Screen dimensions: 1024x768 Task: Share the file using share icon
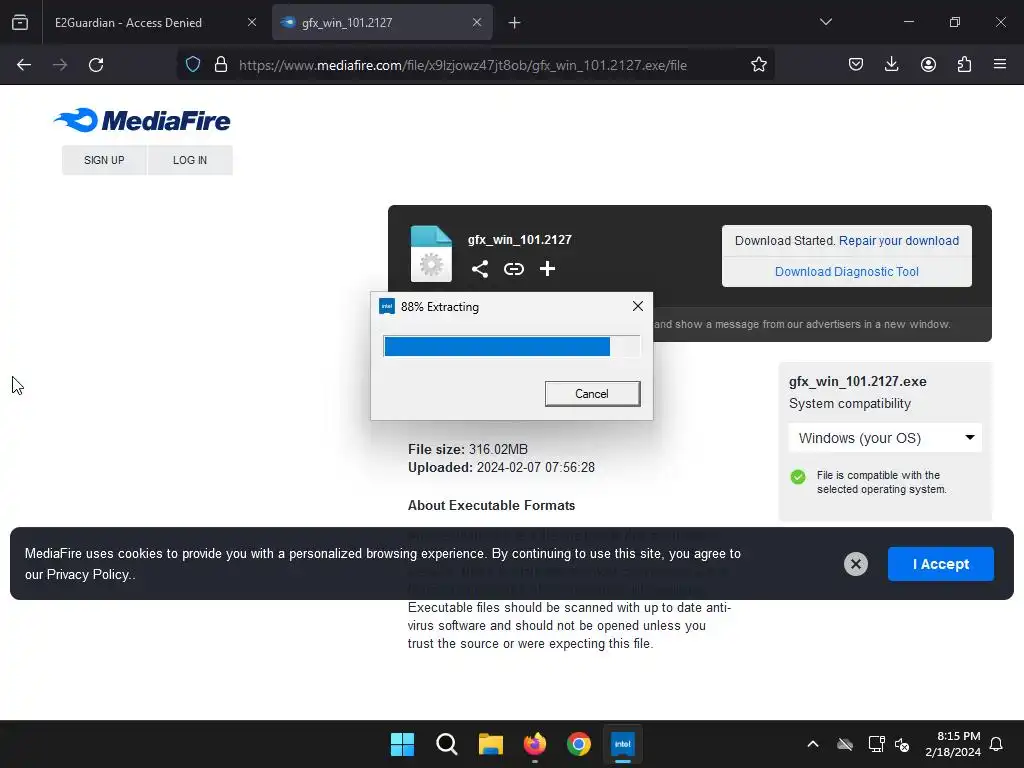coord(480,268)
